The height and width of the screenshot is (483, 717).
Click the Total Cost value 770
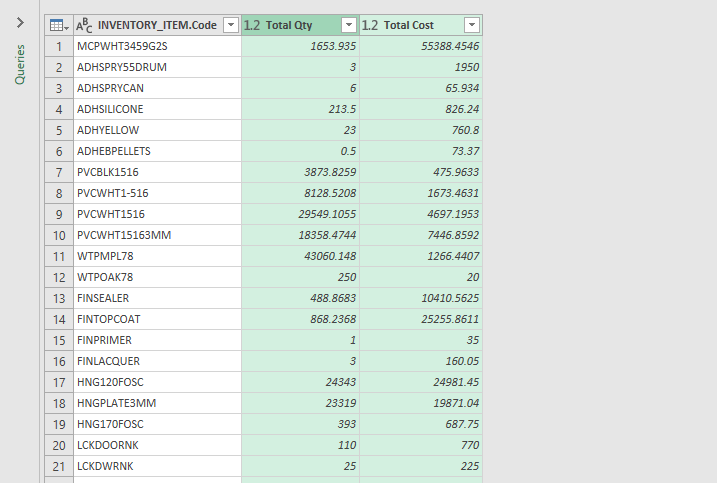pyautogui.click(x=420, y=445)
